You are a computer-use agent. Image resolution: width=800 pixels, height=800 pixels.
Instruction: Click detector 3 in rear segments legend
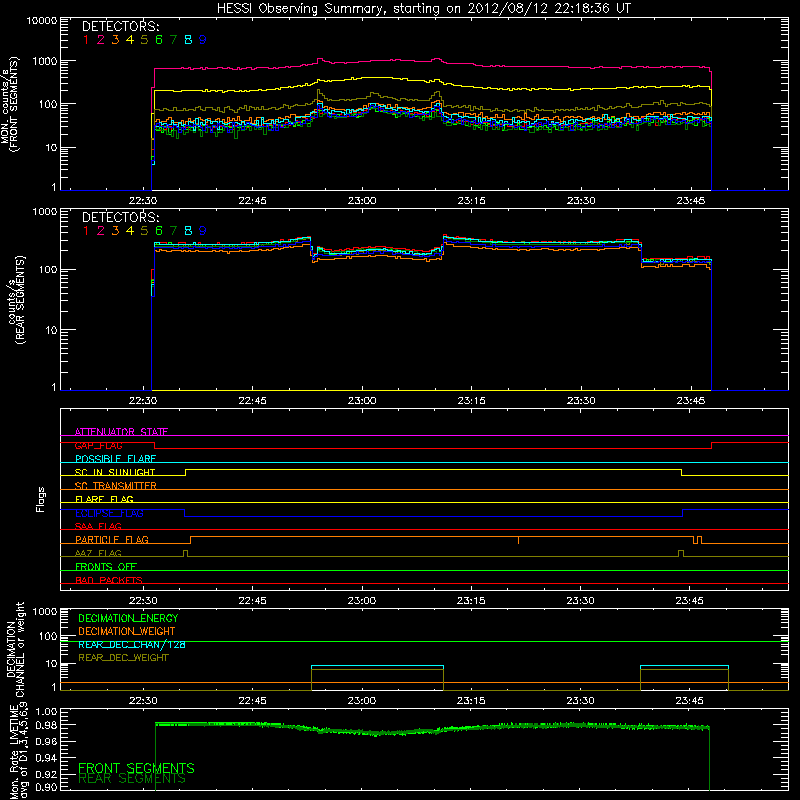point(115,231)
